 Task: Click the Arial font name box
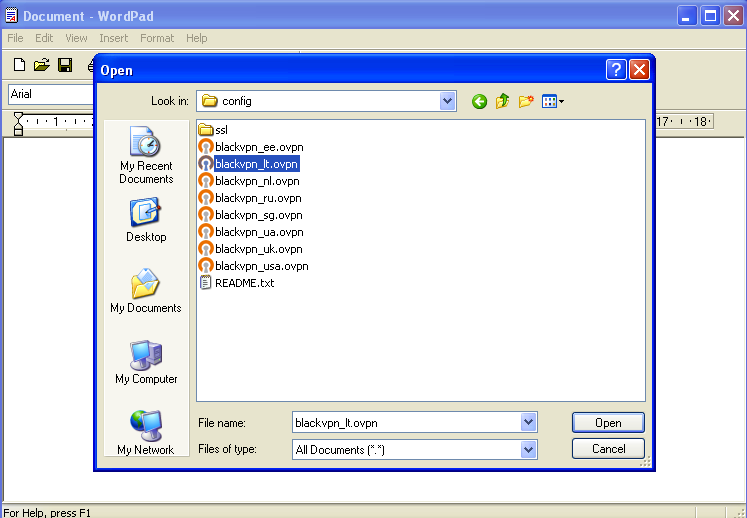pyautogui.click(x=50, y=94)
